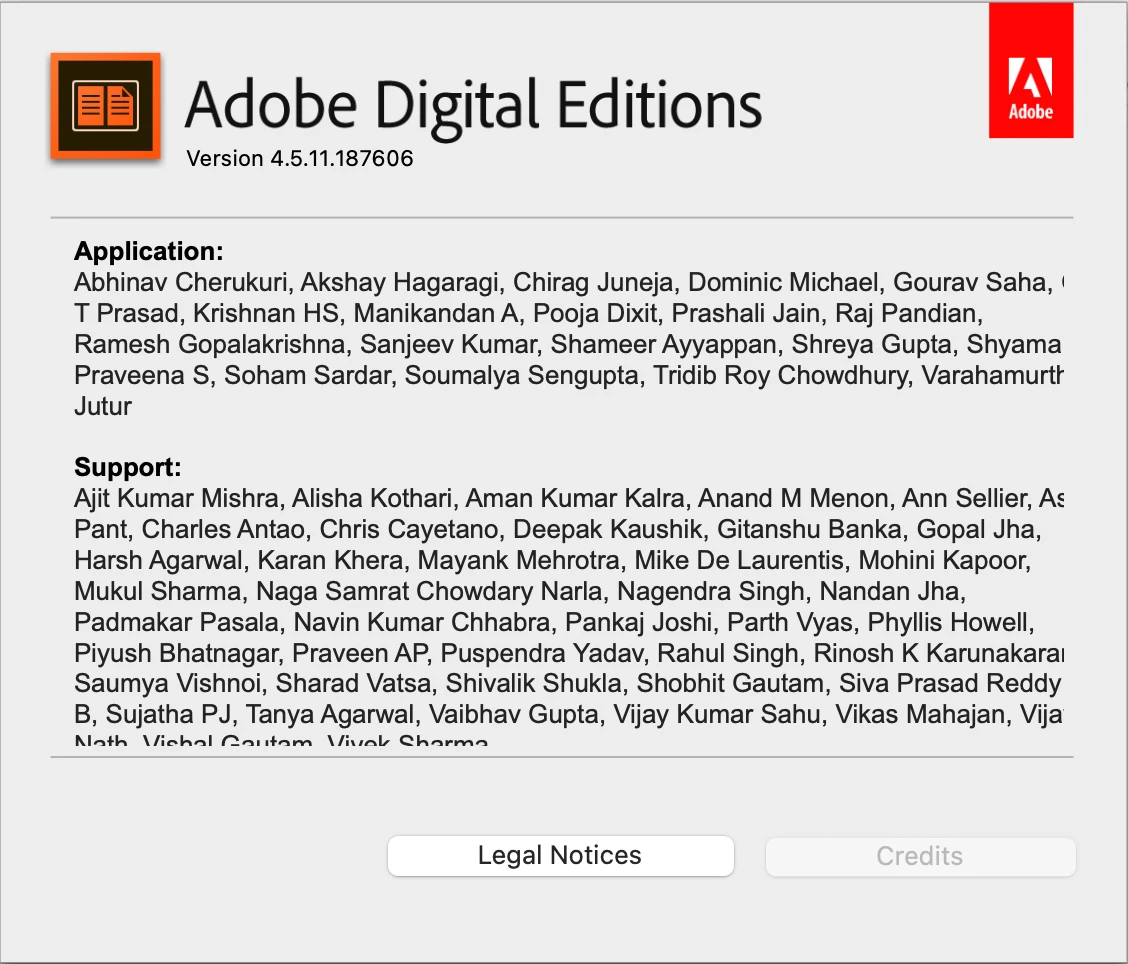This screenshot has width=1128, height=964.
Task: Click the name Phyllis Howell
Action: click(x=947, y=622)
